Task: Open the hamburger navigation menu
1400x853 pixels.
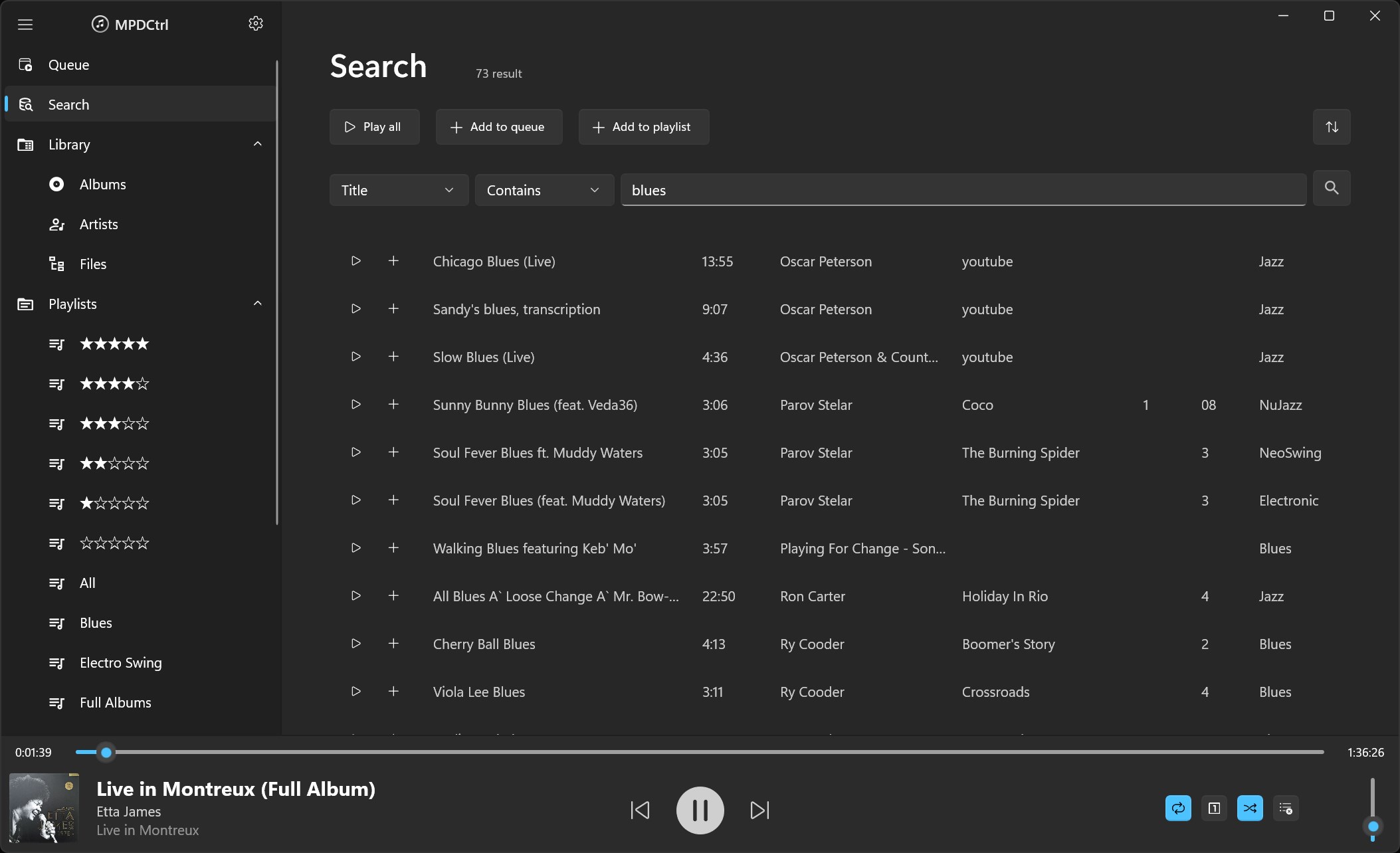Action: (x=25, y=25)
